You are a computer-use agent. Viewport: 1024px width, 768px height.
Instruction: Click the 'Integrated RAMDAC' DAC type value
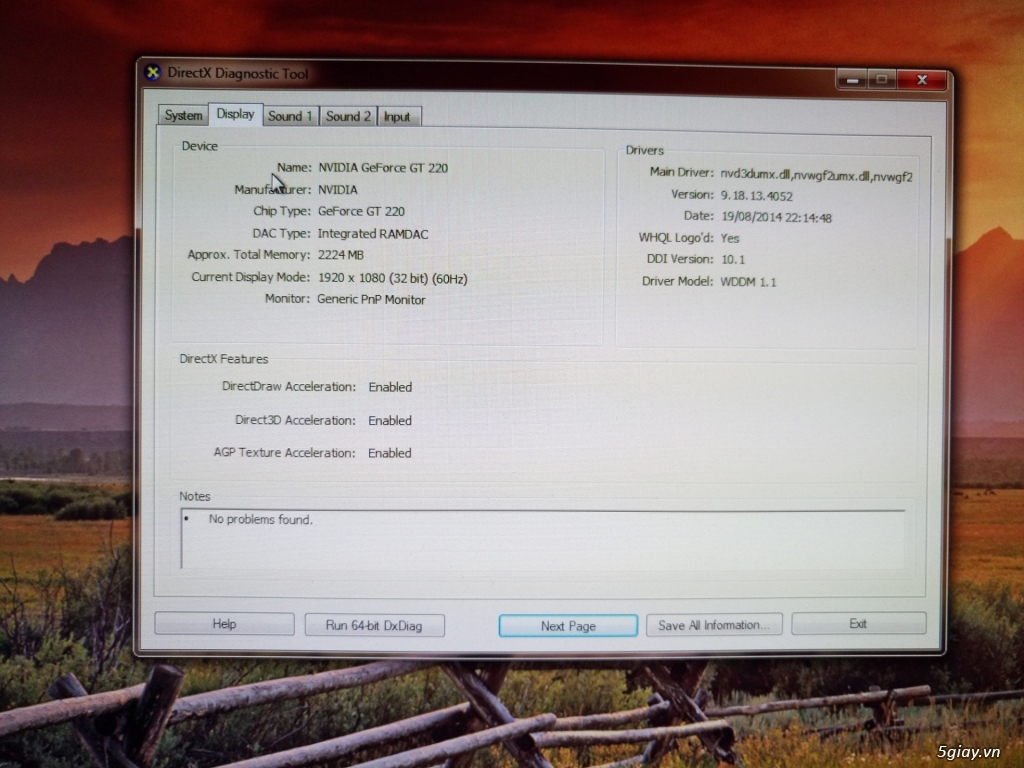(x=373, y=234)
